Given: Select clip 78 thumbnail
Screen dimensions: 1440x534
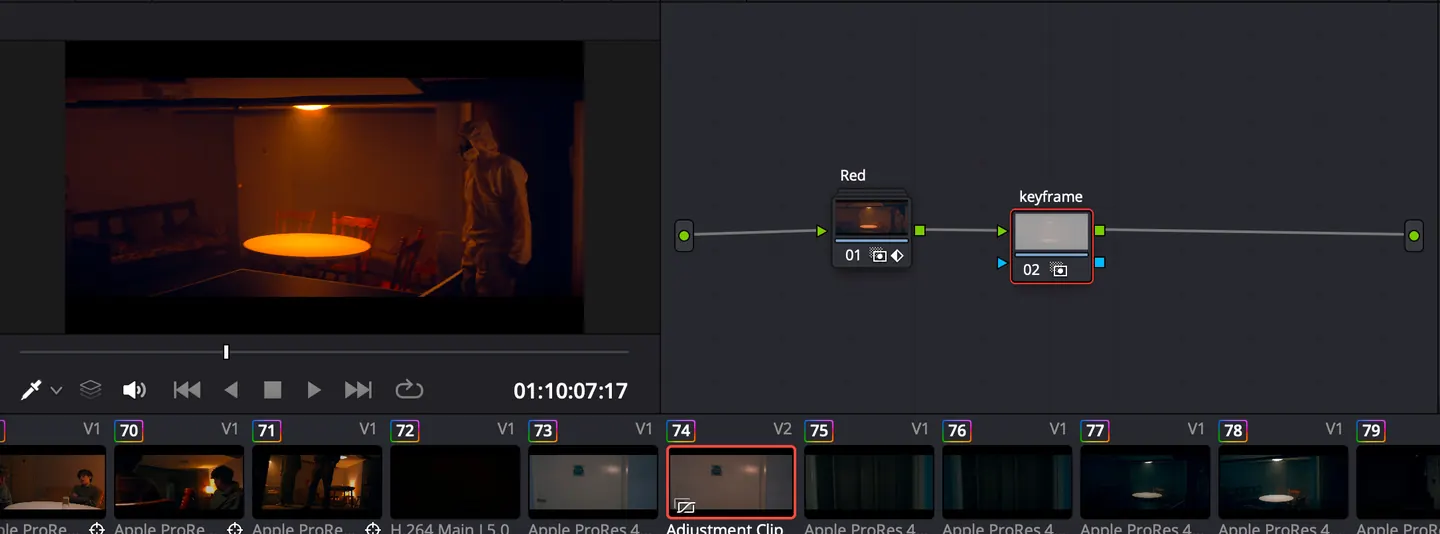Looking at the screenshot, I should [1283, 482].
